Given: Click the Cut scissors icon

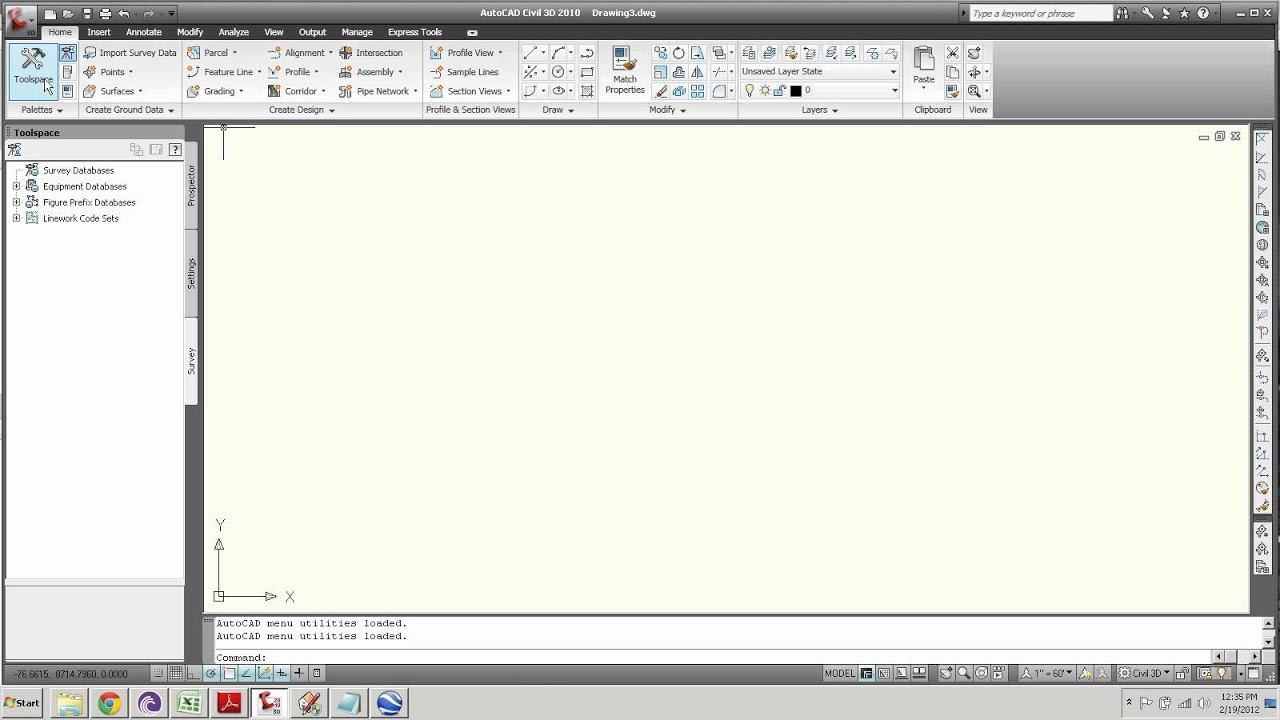Looking at the screenshot, I should point(952,53).
